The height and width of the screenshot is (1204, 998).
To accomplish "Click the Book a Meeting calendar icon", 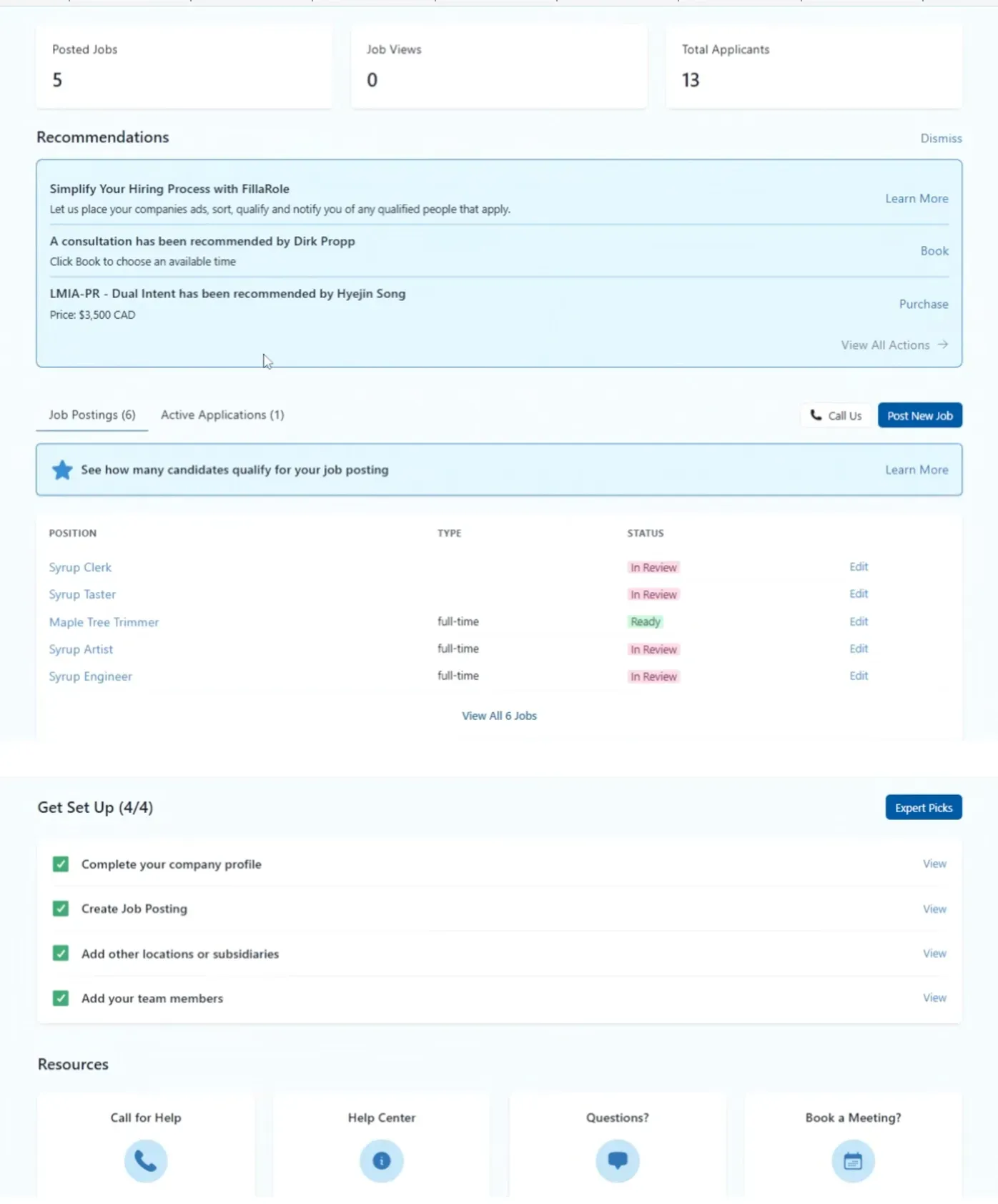I will [x=853, y=1160].
